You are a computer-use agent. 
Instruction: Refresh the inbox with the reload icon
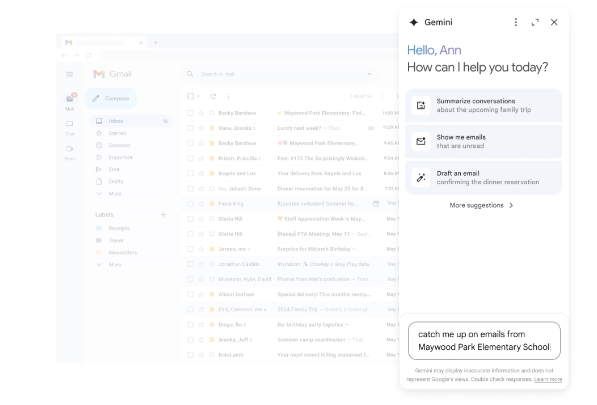(x=213, y=96)
